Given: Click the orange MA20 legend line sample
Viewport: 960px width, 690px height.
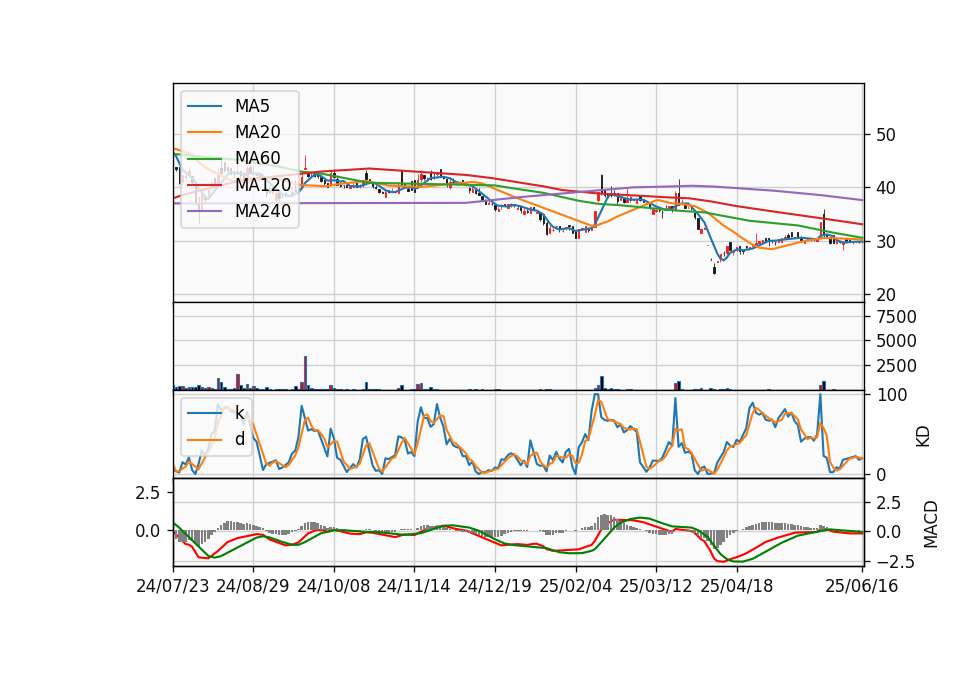Looking at the screenshot, I should (x=204, y=132).
